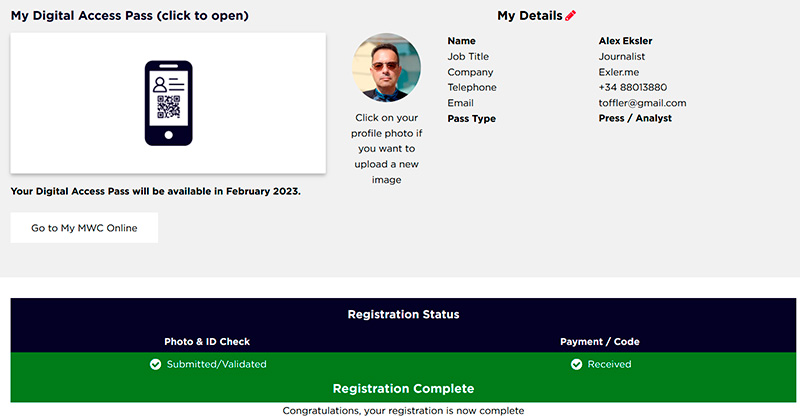Click the red pencil edit icon

coord(571,16)
